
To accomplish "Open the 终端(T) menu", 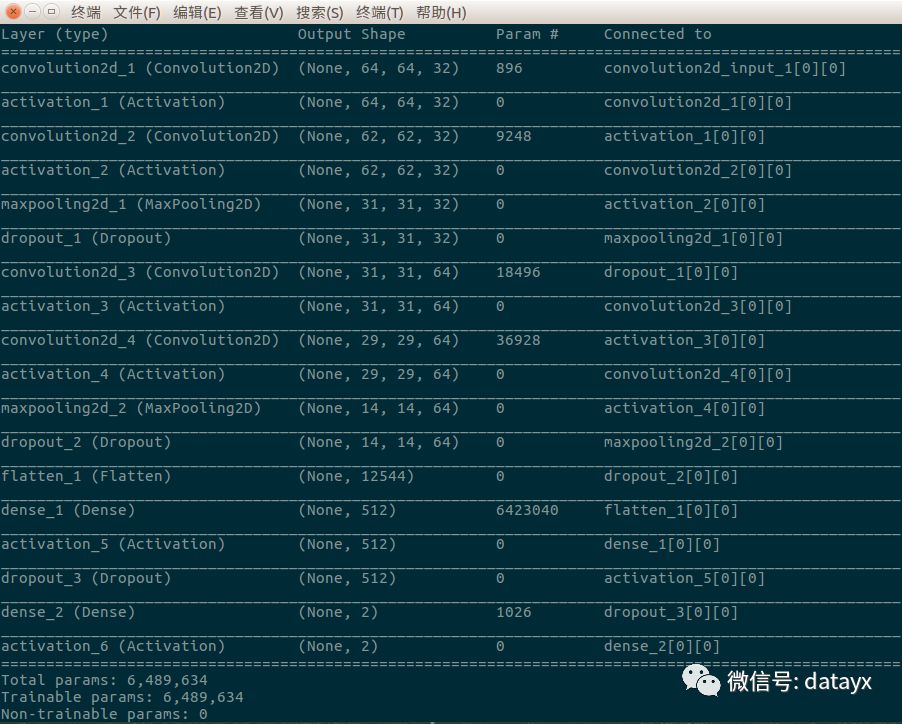I will pos(380,12).
